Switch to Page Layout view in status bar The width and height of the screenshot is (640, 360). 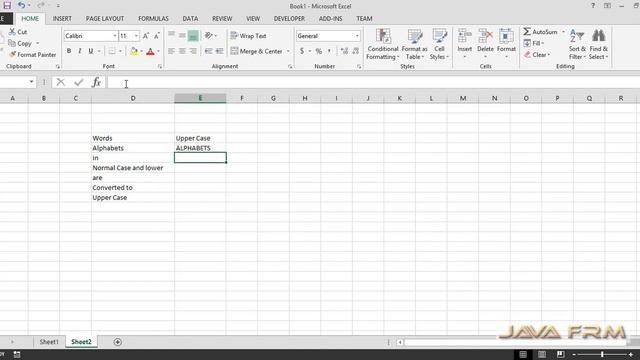(x=542, y=354)
